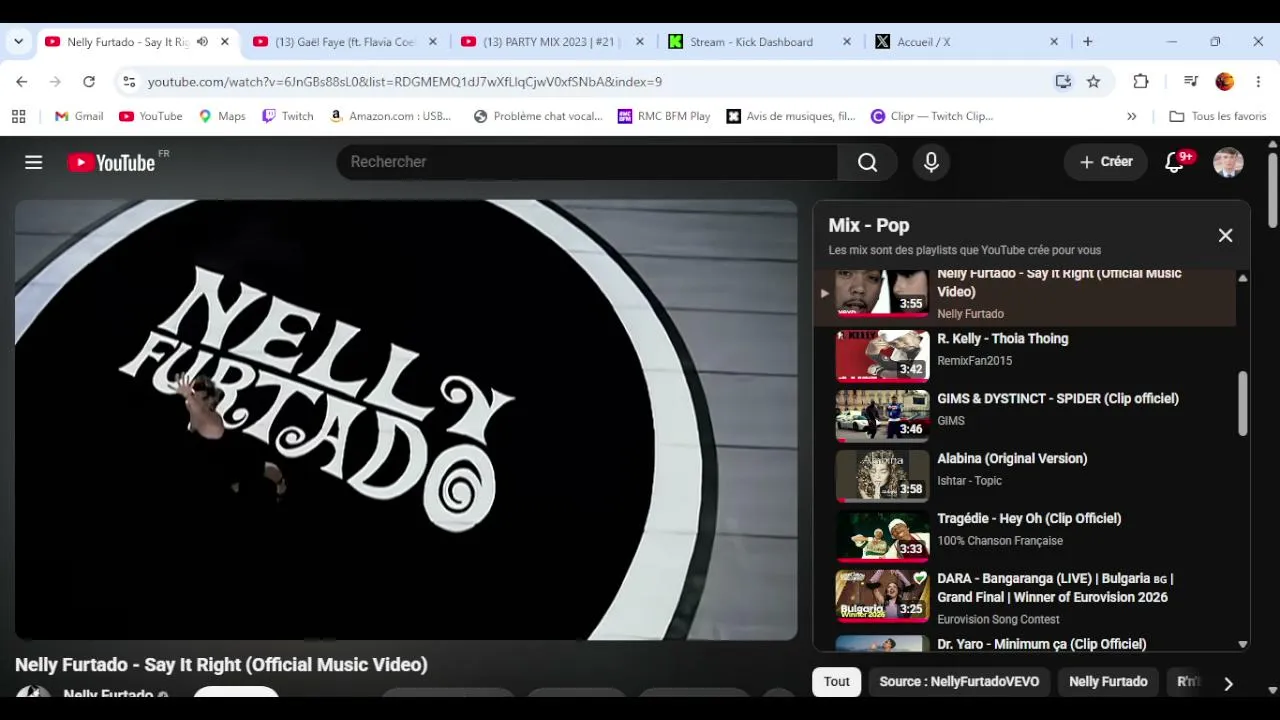Open the Chrome profile avatar
The width and height of the screenshot is (1280, 720).
coord(1224,82)
